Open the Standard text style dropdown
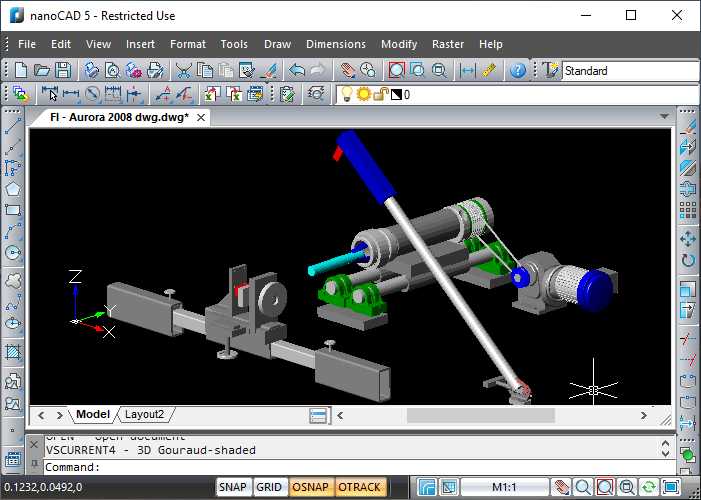701x500 pixels. coord(629,71)
